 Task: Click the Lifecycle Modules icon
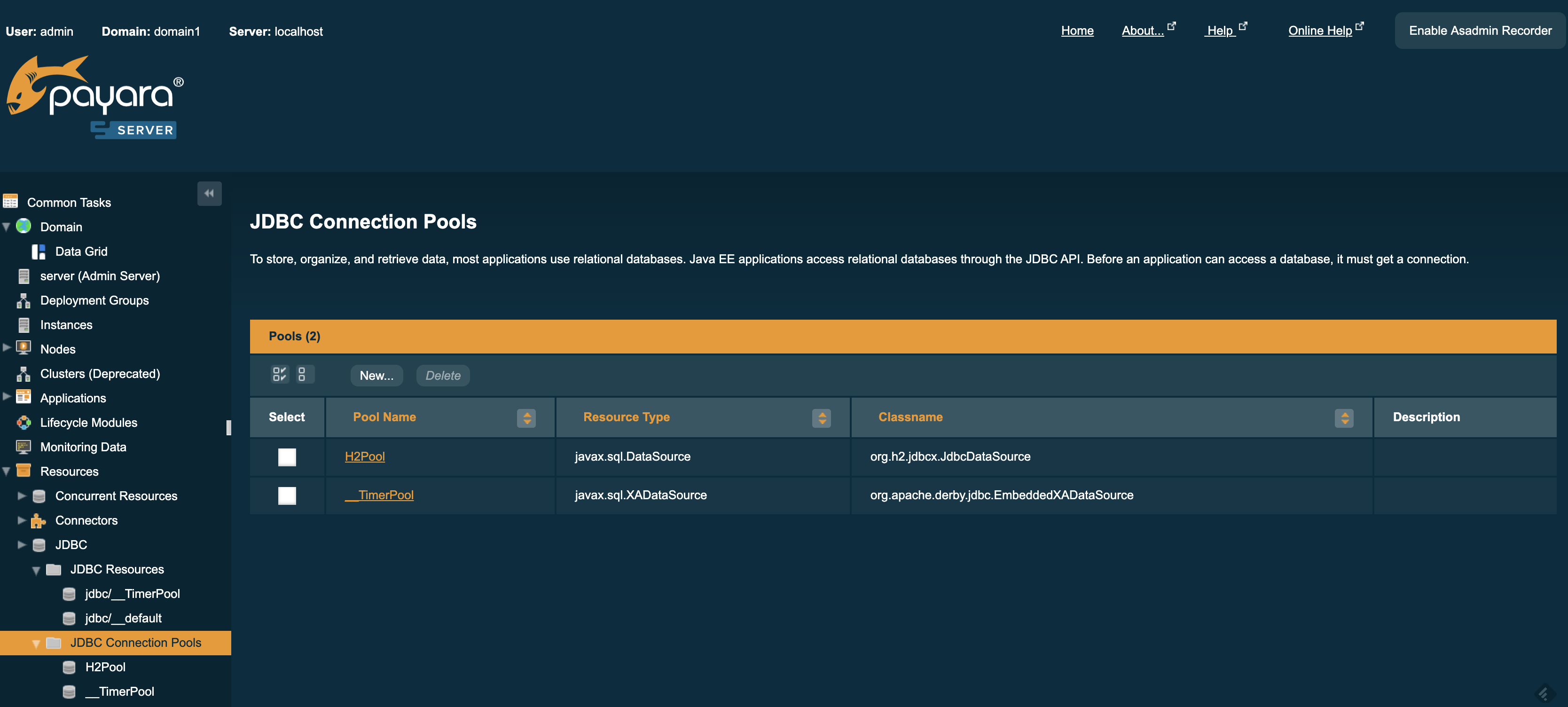24,423
